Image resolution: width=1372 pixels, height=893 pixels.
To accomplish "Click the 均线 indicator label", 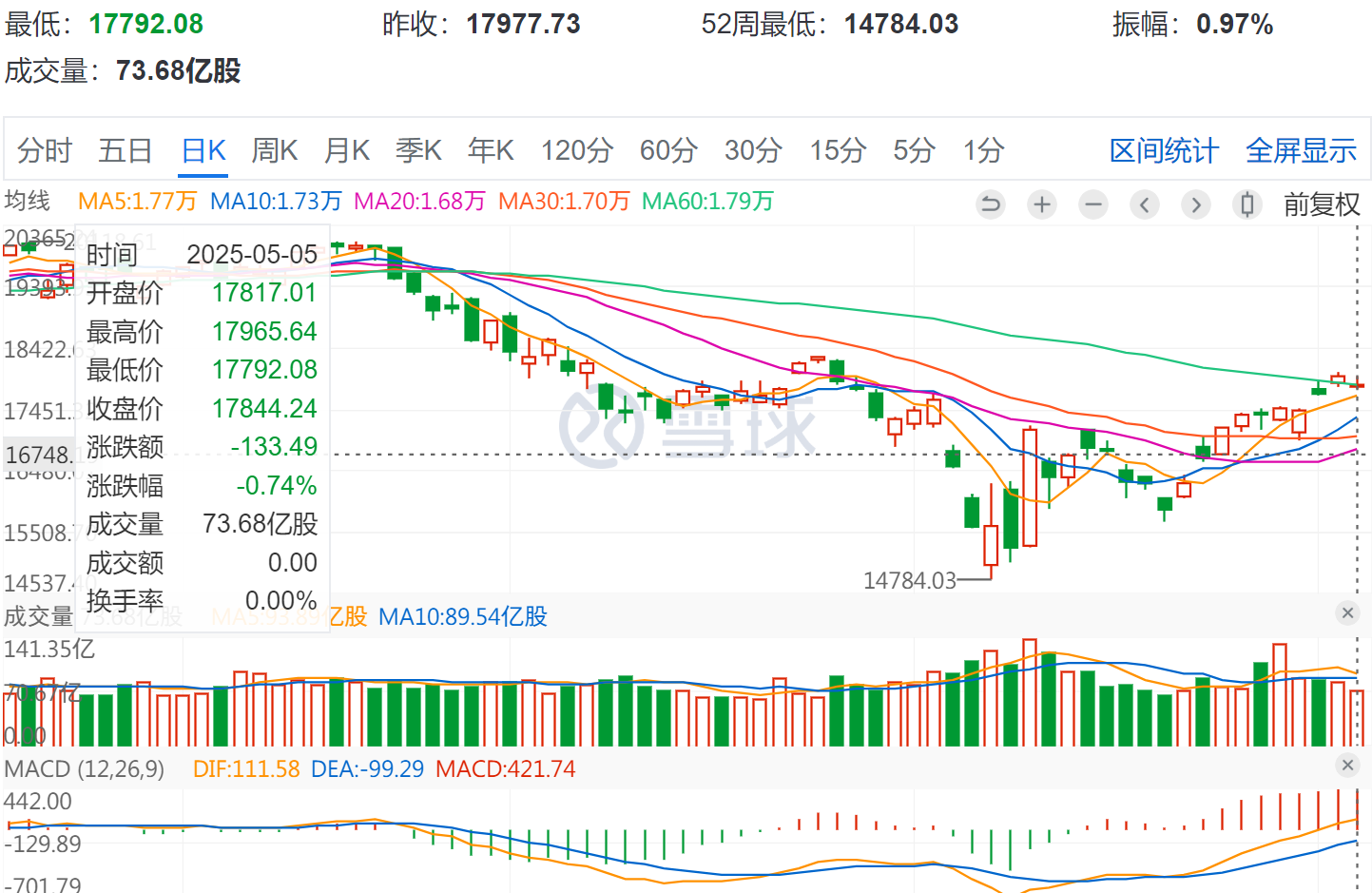I will [x=28, y=201].
